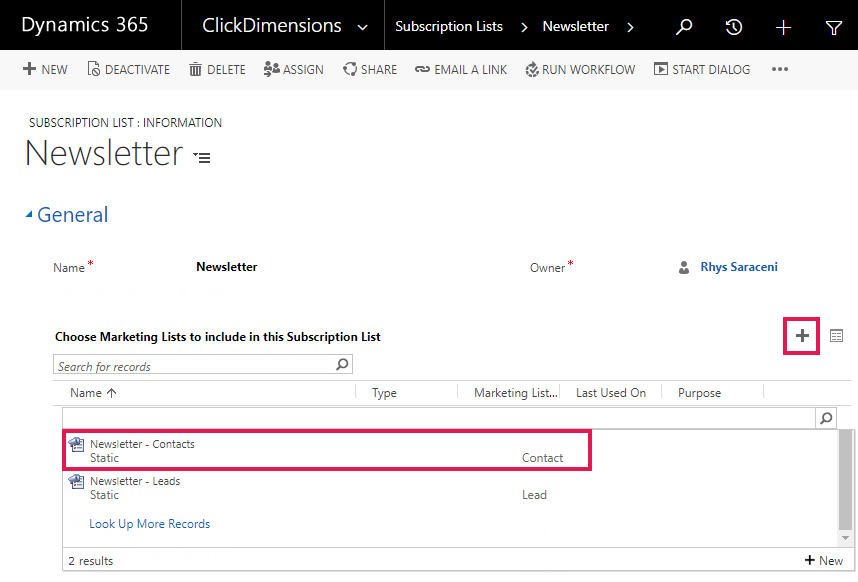This screenshot has height=582, width=858.
Task: Sort by Type column header
Action: pos(384,393)
